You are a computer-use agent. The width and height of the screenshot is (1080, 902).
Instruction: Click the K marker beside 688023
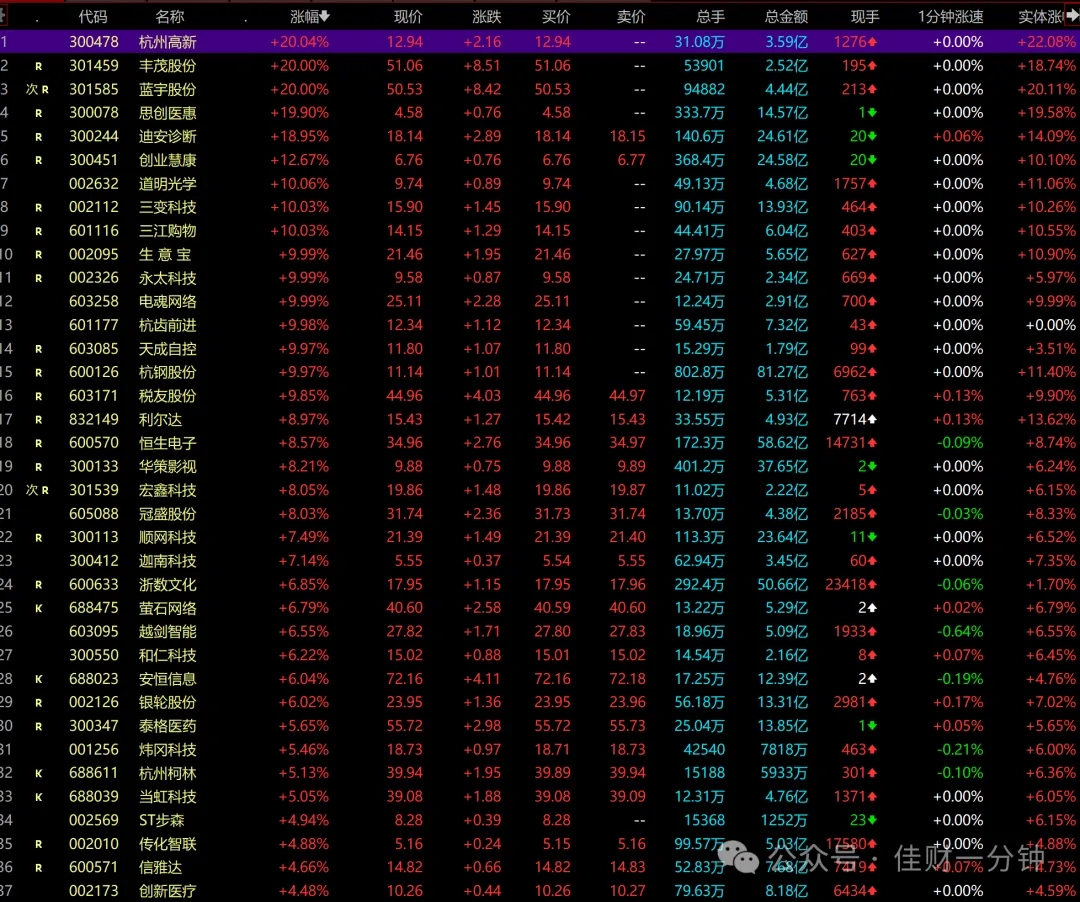coord(39,680)
